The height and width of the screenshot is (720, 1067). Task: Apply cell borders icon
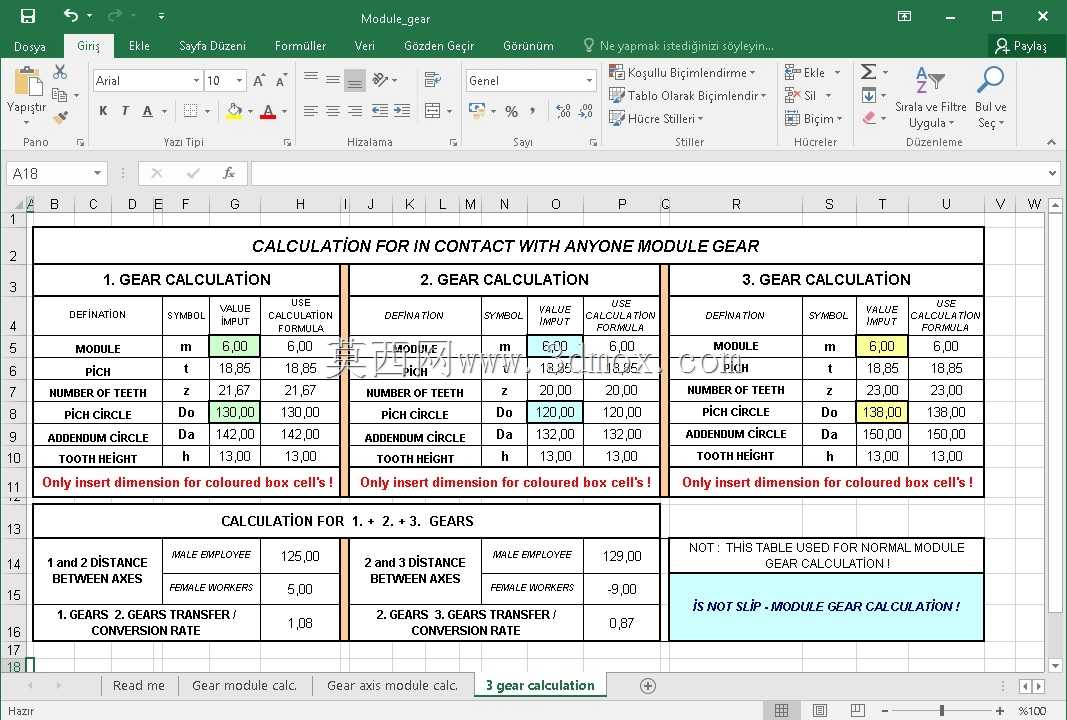click(191, 110)
